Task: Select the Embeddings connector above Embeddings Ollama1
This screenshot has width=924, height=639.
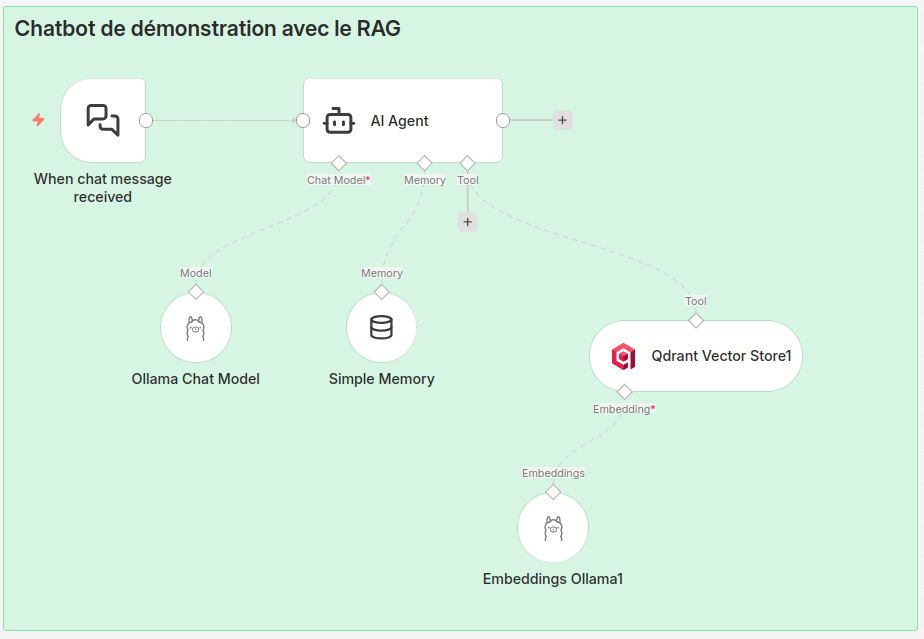Action: (552, 491)
